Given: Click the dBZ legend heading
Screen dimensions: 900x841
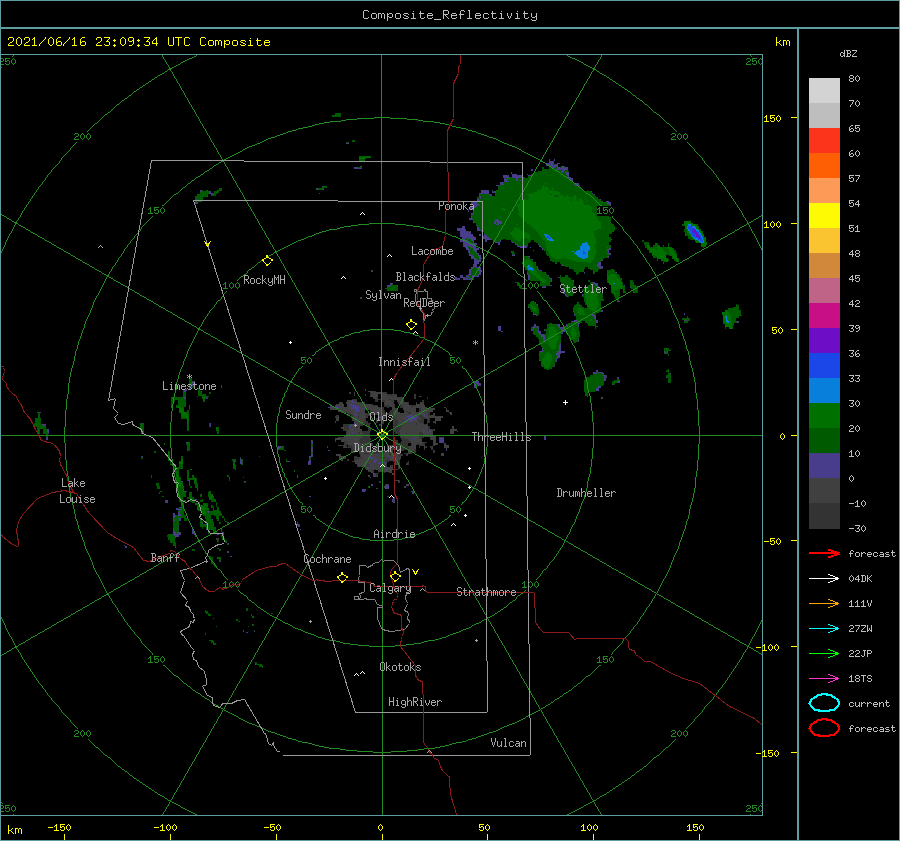Looking at the screenshot, I should coord(848,53).
